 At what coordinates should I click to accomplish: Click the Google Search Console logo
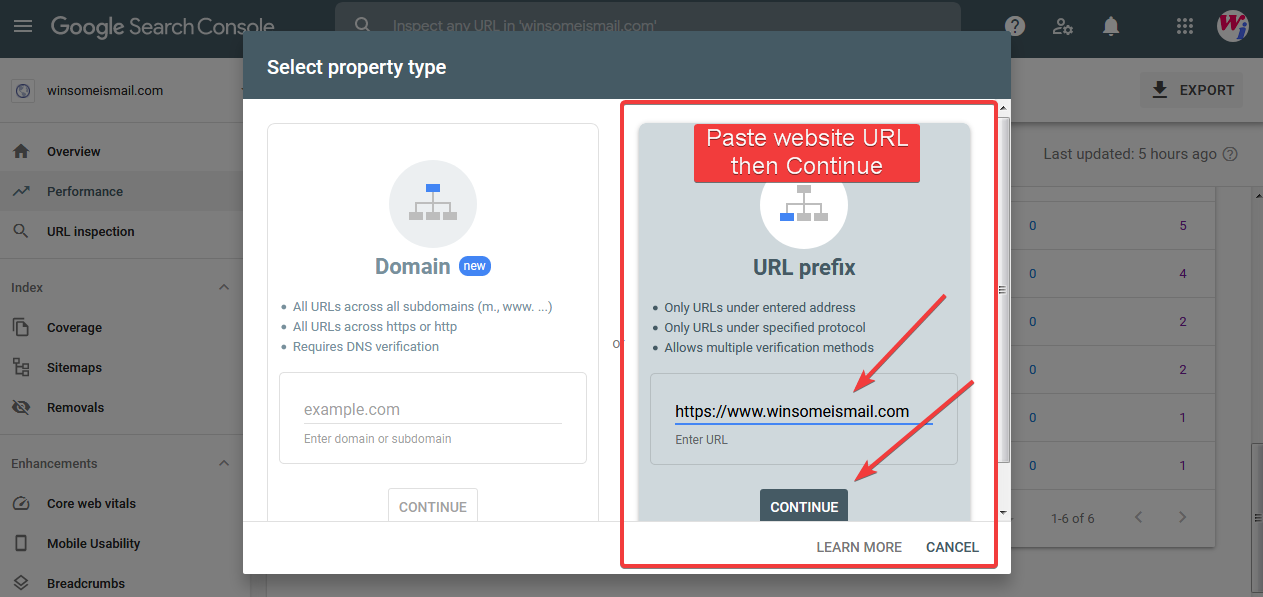[162, 27]
